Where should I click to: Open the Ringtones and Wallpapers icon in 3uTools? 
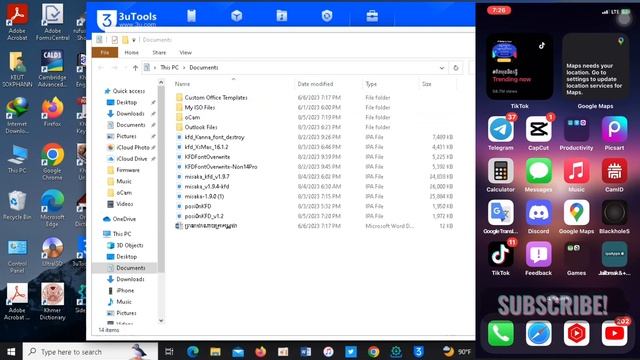point(282,16)
